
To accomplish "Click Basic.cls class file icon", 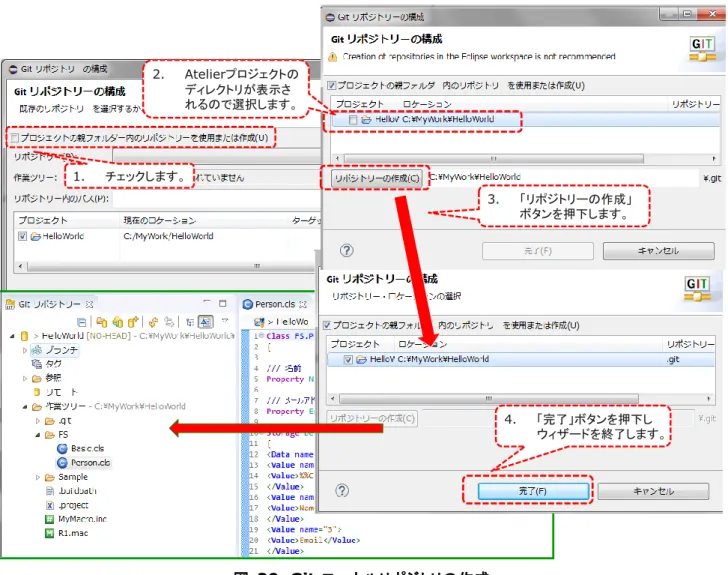I will coord(62,449).
